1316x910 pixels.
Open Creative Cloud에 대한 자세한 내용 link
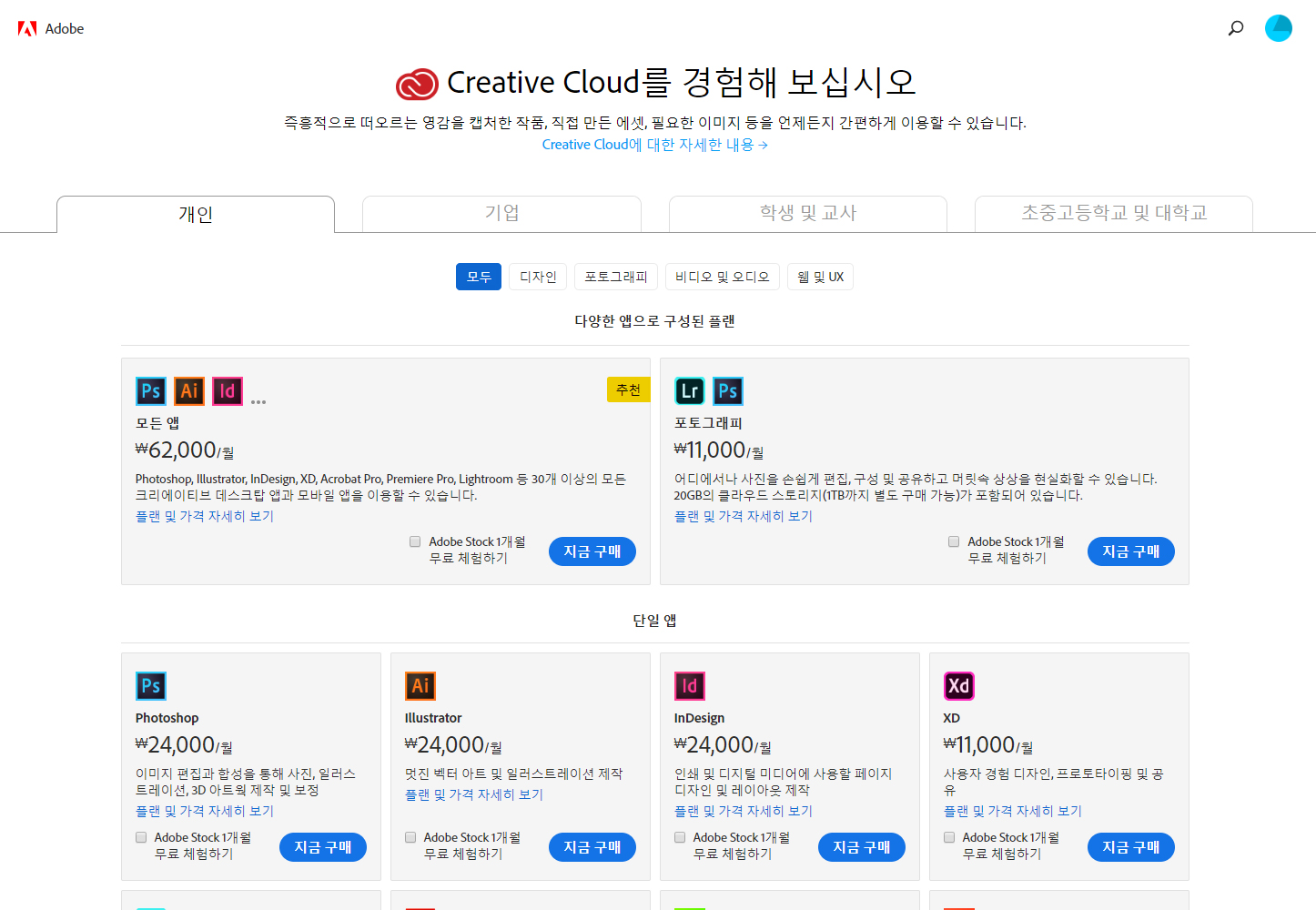click(x=655, y=145)
